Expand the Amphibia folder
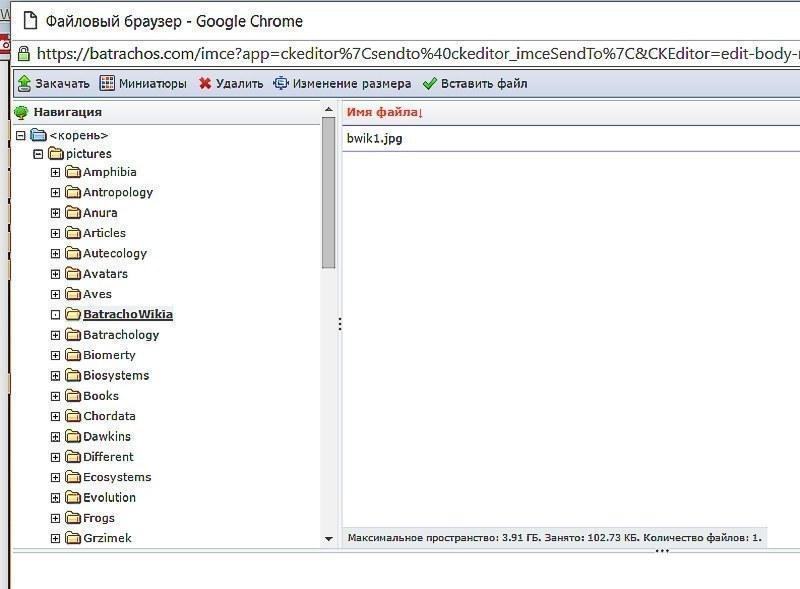Viewport: 800px width, 589px height. tap(55, 173)
